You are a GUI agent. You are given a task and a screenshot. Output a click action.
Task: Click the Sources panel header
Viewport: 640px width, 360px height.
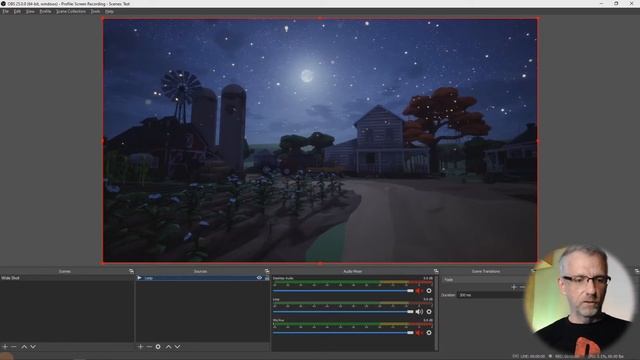tap(200, 271)
